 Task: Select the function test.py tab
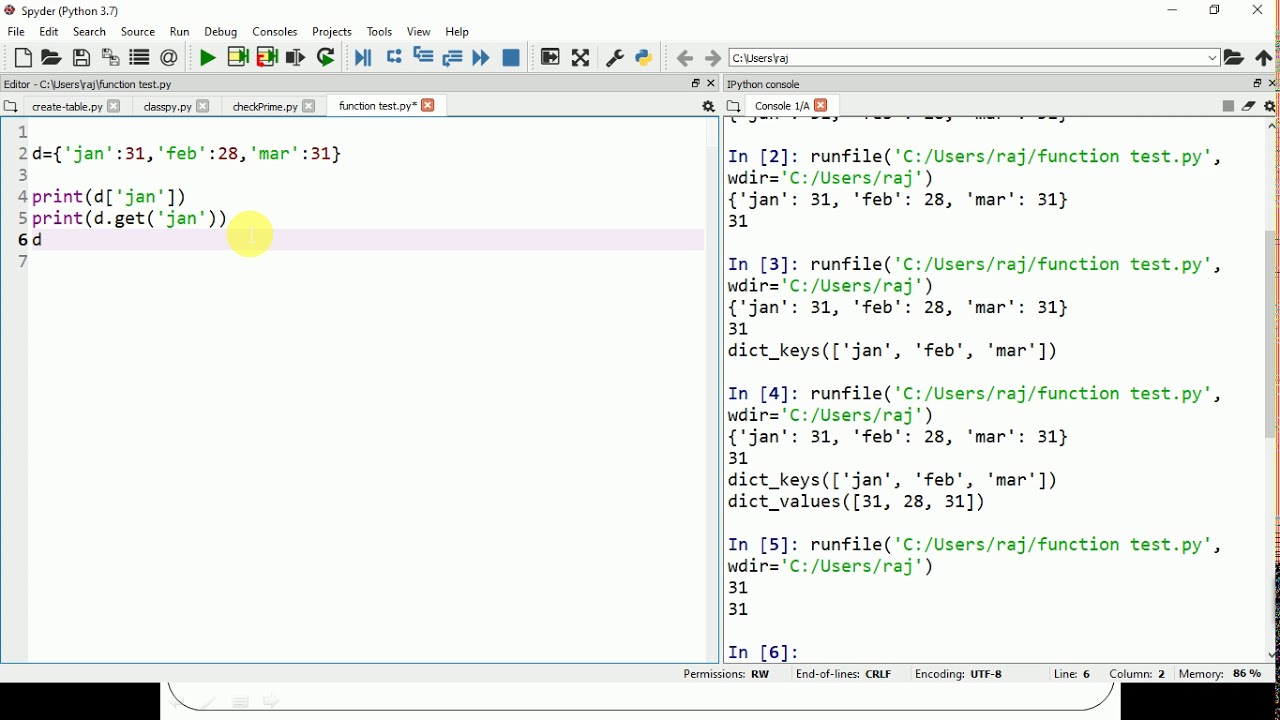click(x=376, y=106)
